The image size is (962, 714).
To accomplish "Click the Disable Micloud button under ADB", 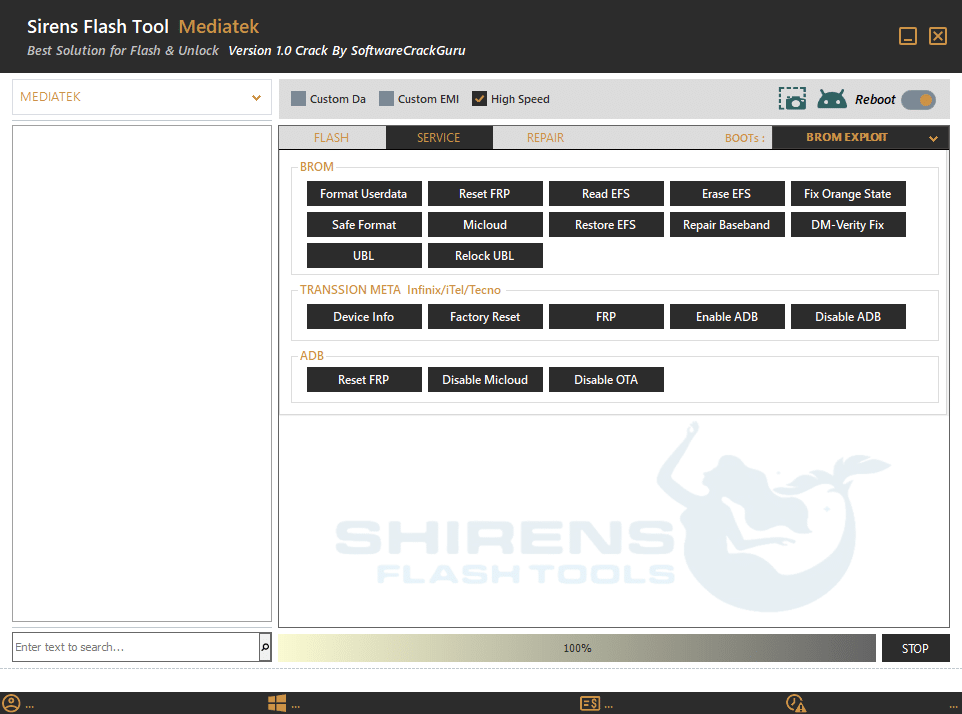I will (x=485, y=380).
